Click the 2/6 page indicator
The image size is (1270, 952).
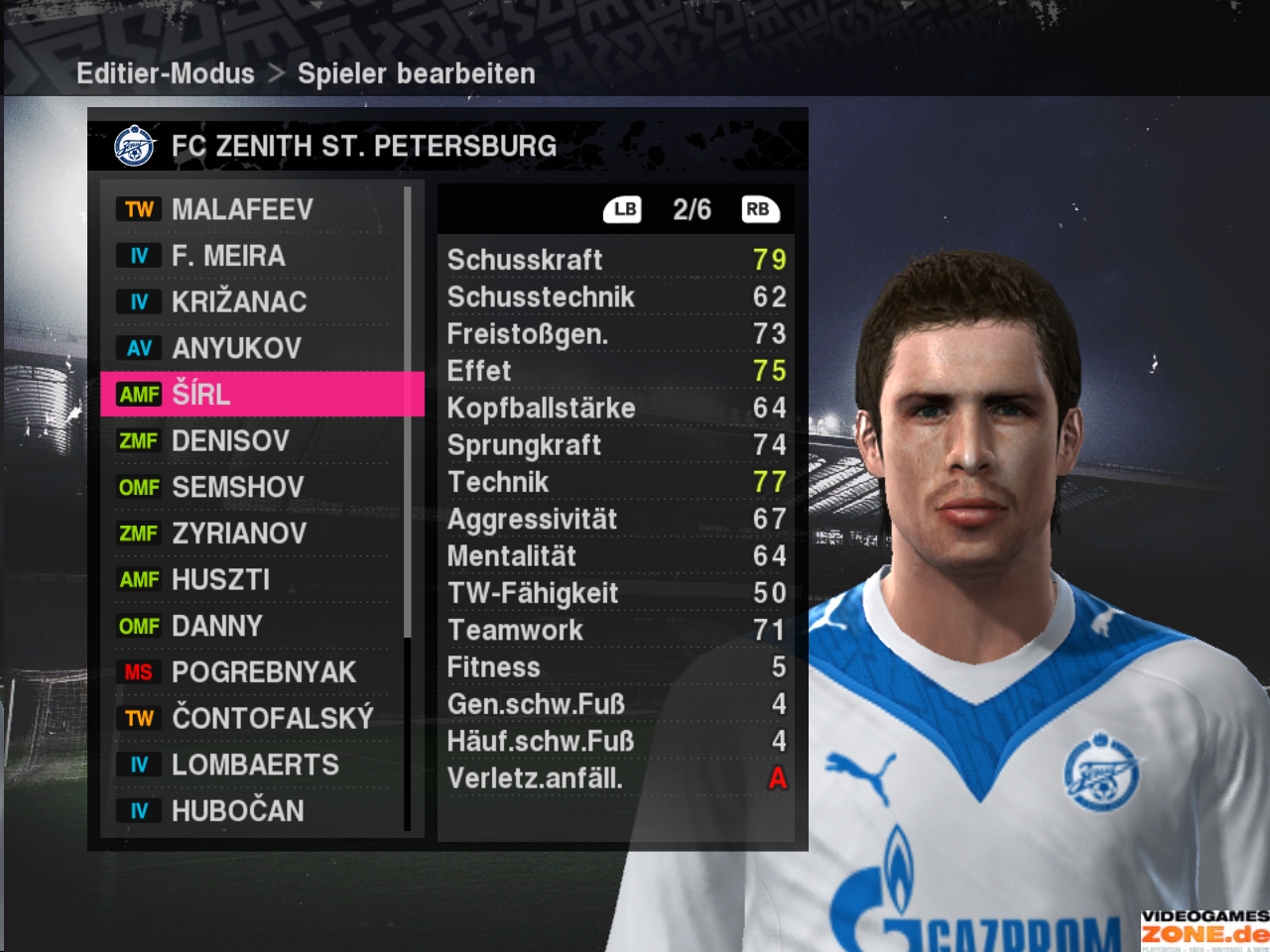pos(692,209)
